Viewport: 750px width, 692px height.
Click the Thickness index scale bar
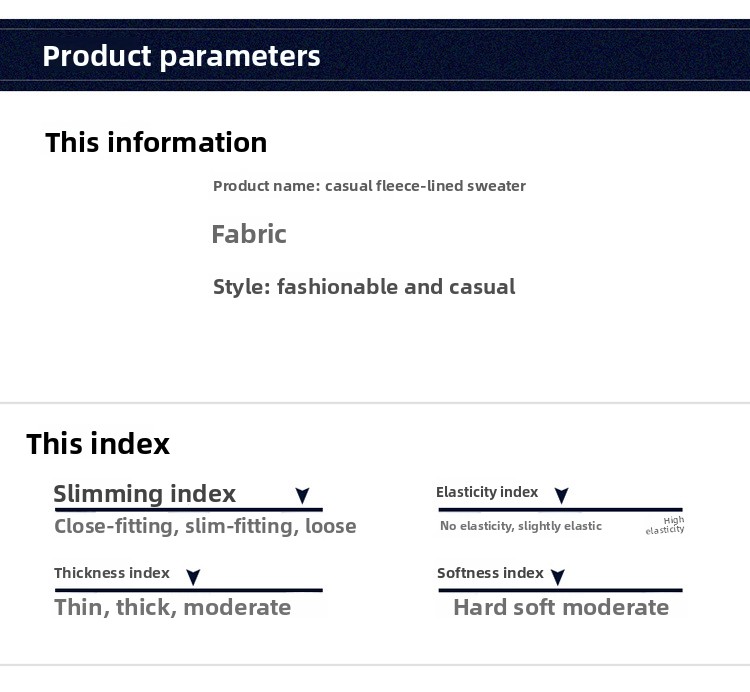[x=188, y=590]
